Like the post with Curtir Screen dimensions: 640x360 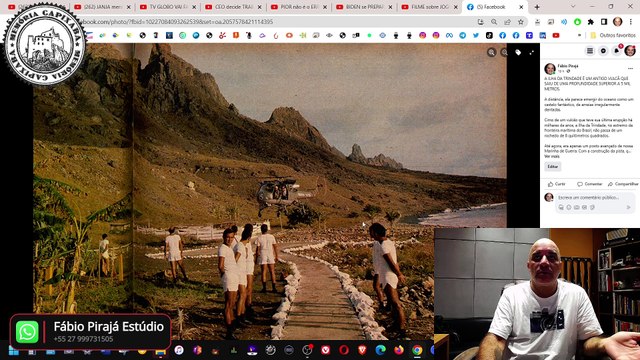[x=557, y=184]
